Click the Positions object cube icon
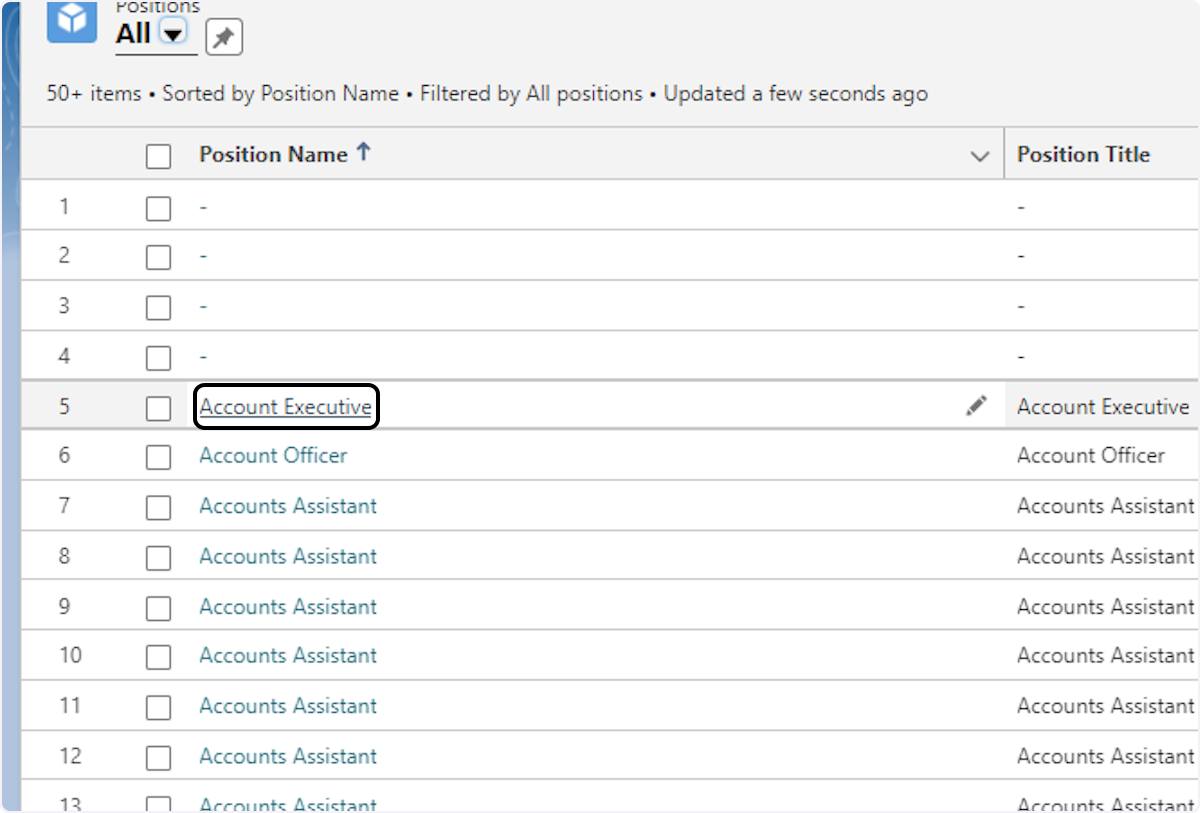Screen dimensions: 1200x813 point(72,19)
